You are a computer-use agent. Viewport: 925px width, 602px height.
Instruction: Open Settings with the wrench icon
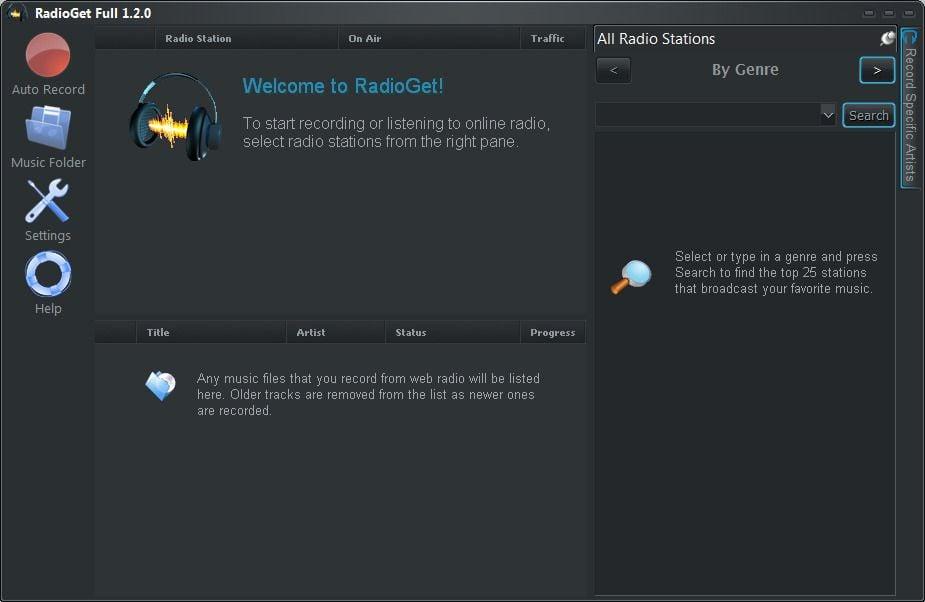click(x=48, y=201)
